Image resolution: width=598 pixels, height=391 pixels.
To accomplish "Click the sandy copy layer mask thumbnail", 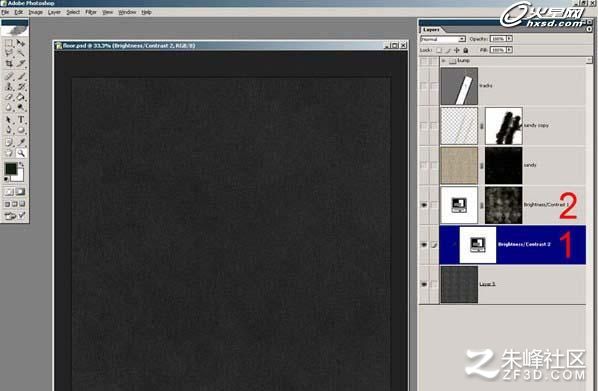I will point(503,126).
